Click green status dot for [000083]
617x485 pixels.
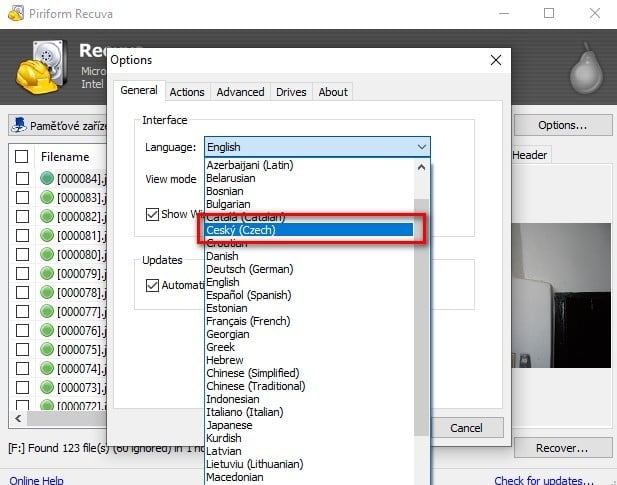(47, 197)
